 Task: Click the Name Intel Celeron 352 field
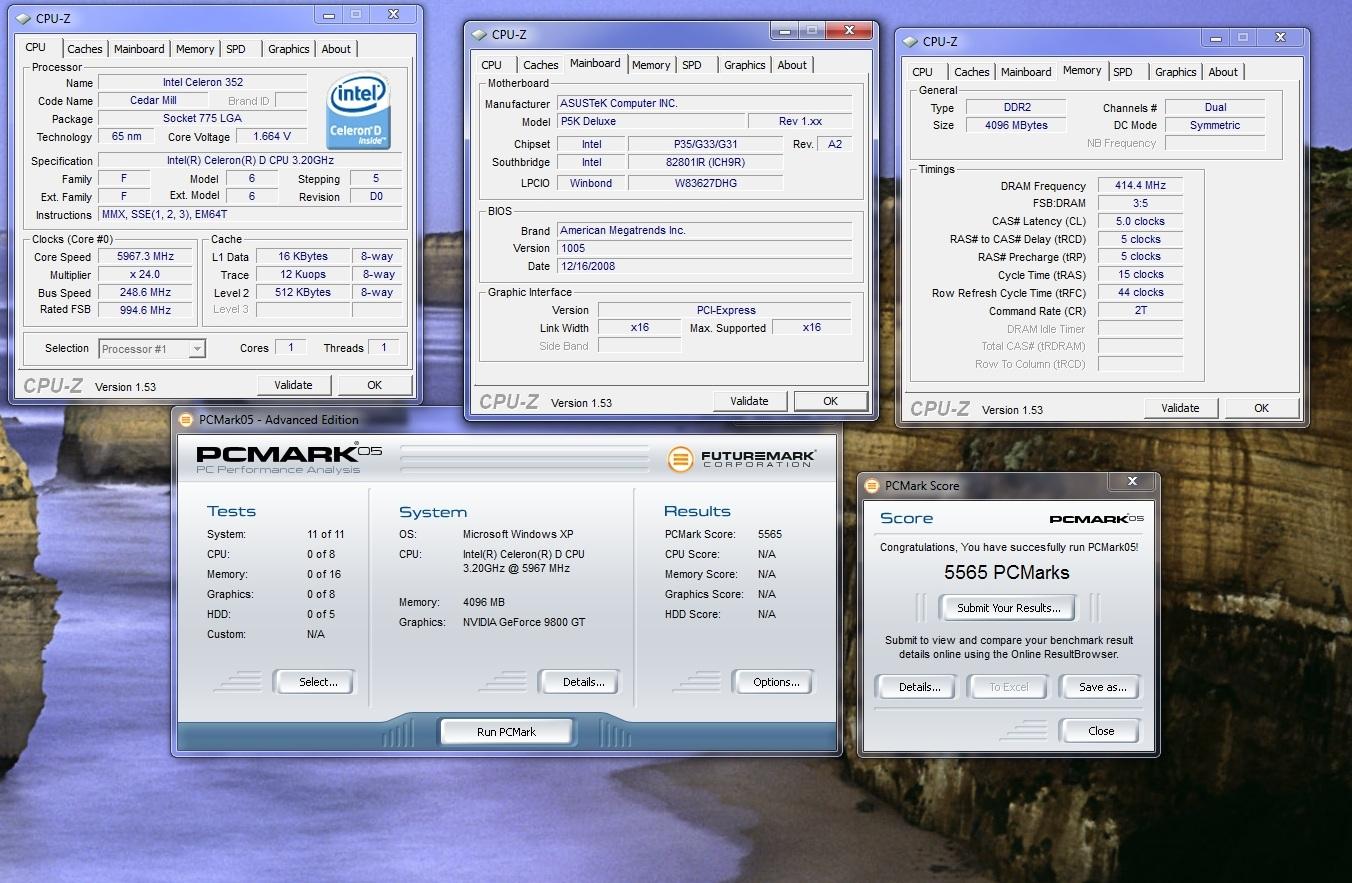pos(203,83)
